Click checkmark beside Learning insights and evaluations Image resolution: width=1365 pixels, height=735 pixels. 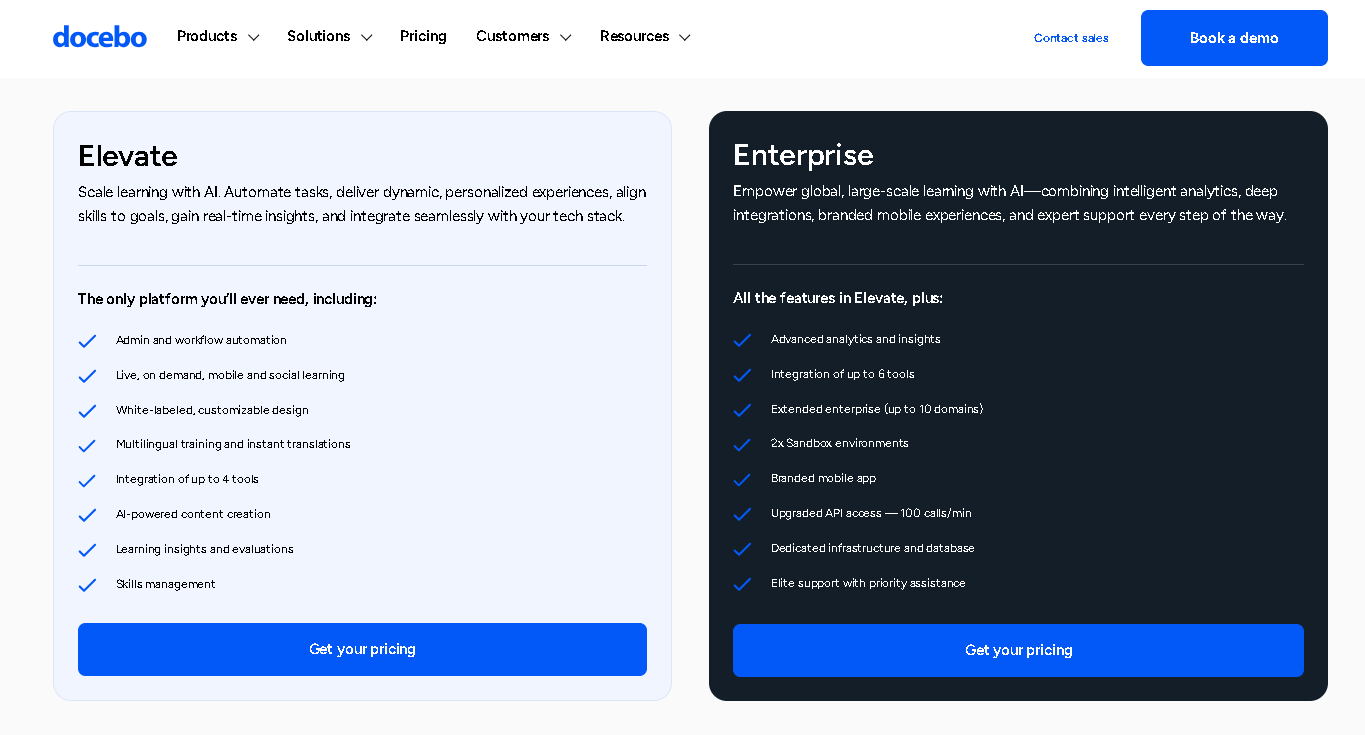pos(87,550)
